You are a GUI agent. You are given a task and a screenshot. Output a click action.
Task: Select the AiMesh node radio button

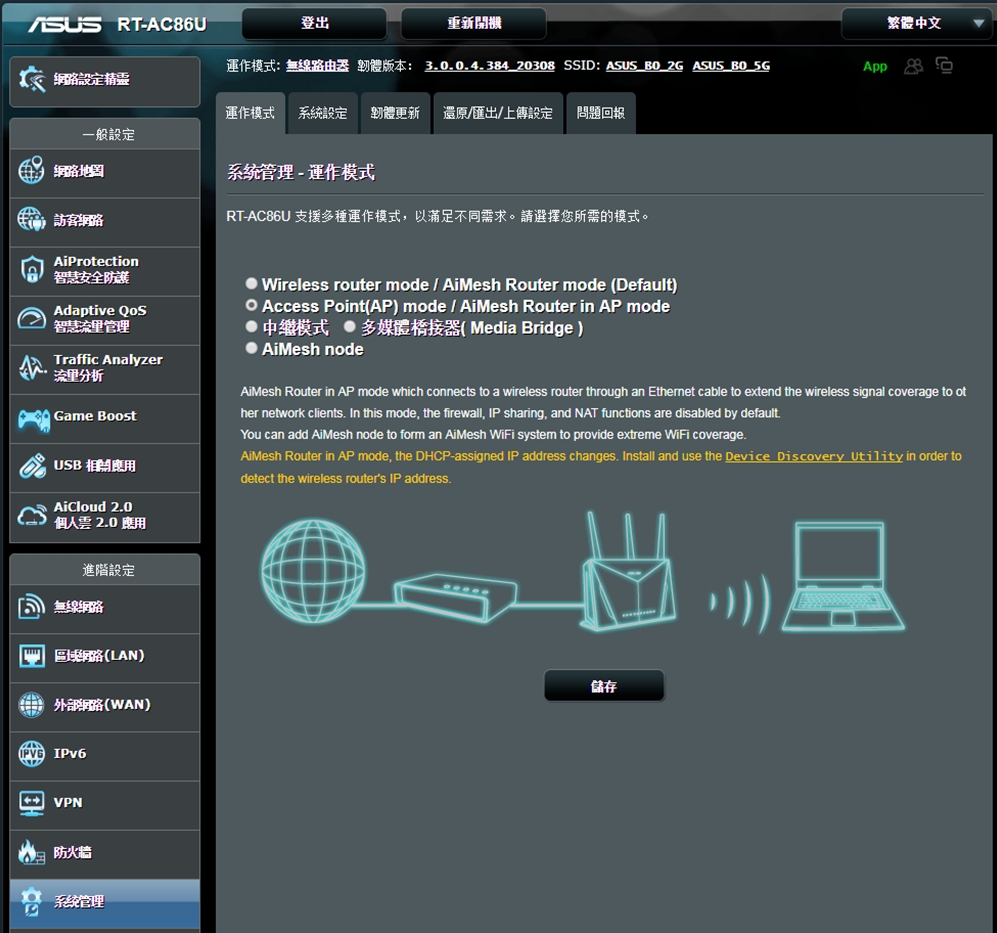252,349
